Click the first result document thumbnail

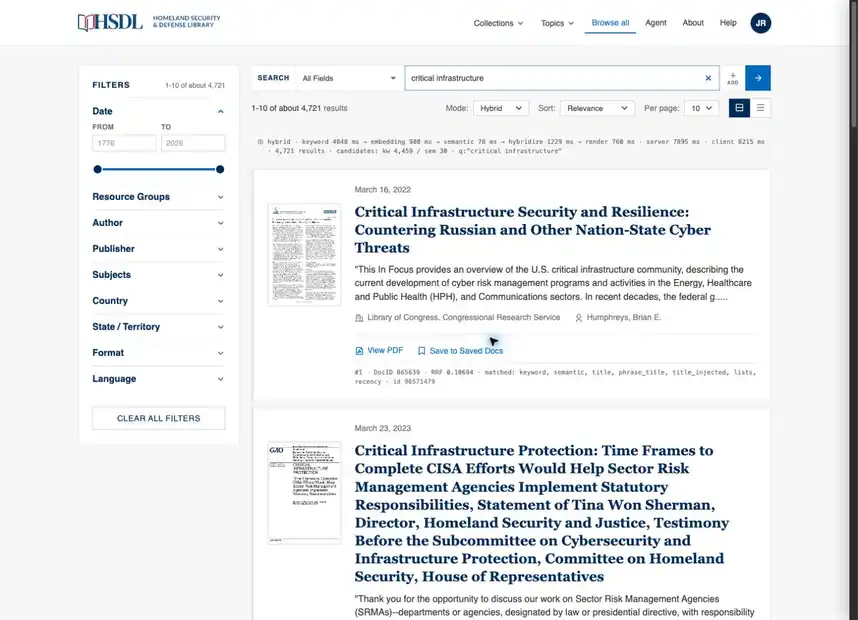click(x=304, y=254)
